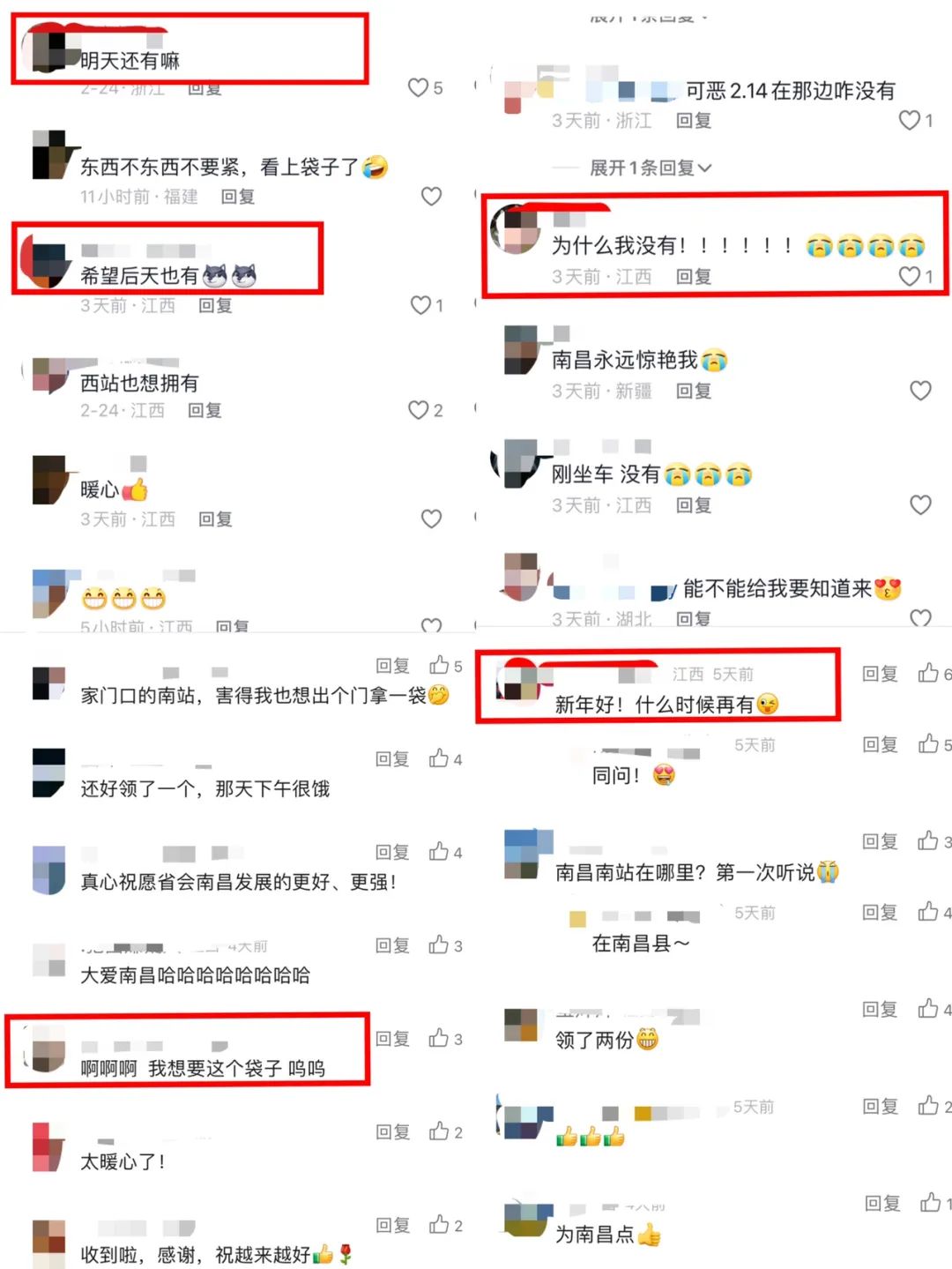Like the comment '明天还有嘛' with the heart
952x1269 pixels.
(418, 87)
